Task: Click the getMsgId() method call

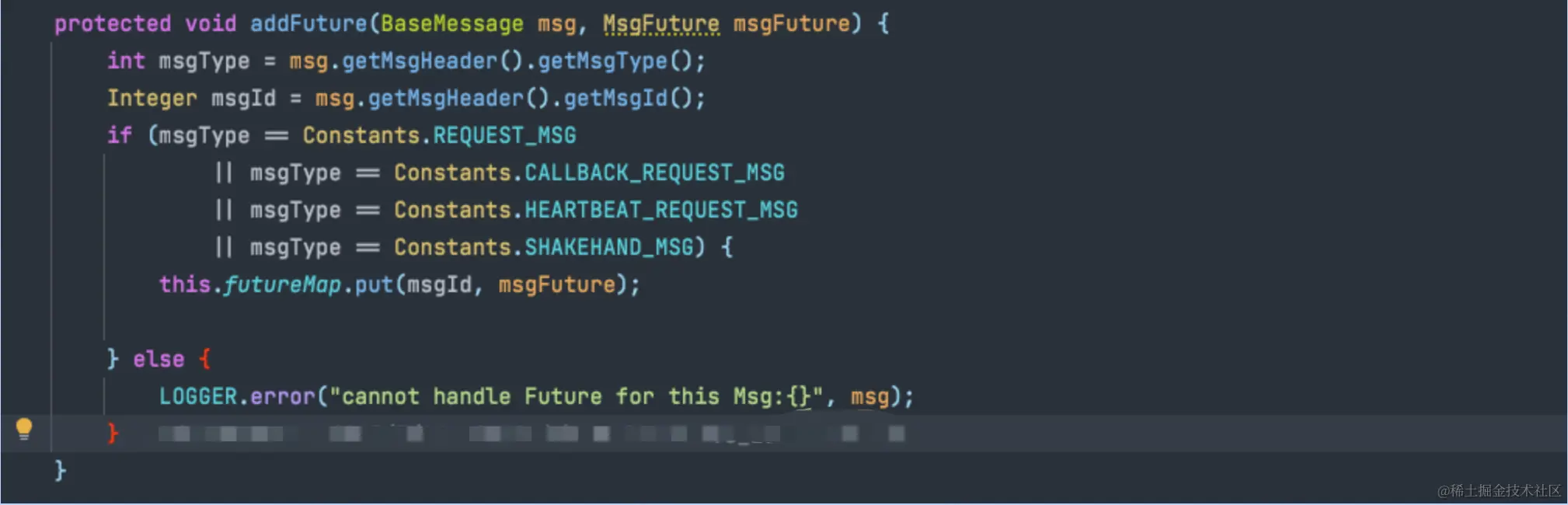Action: coord(628,98)
